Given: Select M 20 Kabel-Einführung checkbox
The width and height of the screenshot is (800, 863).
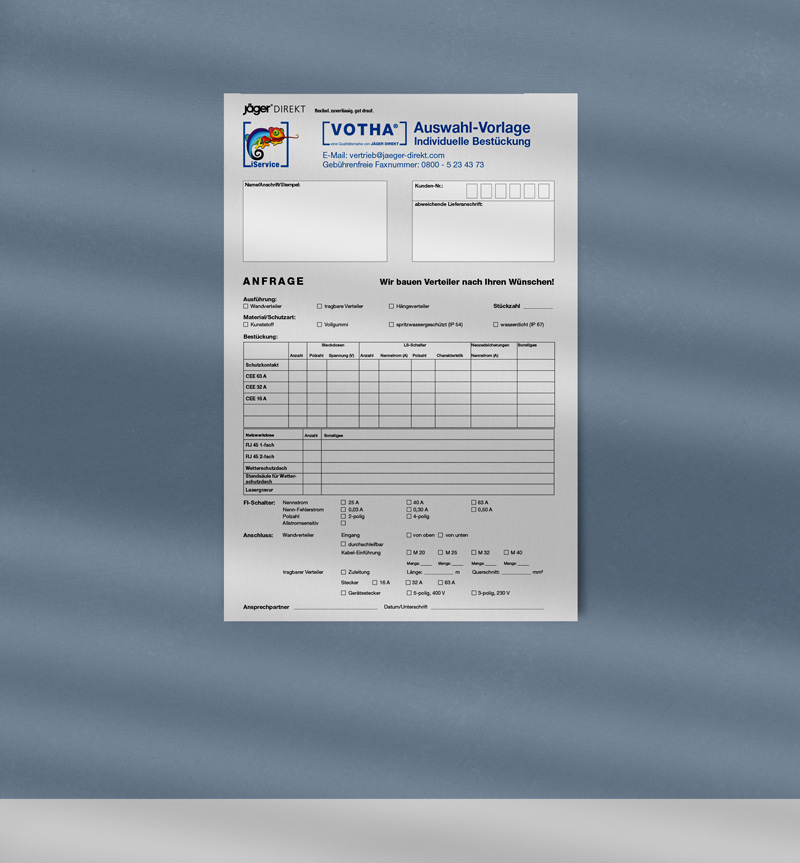Looking at the screenshot, I should (409, 553).
